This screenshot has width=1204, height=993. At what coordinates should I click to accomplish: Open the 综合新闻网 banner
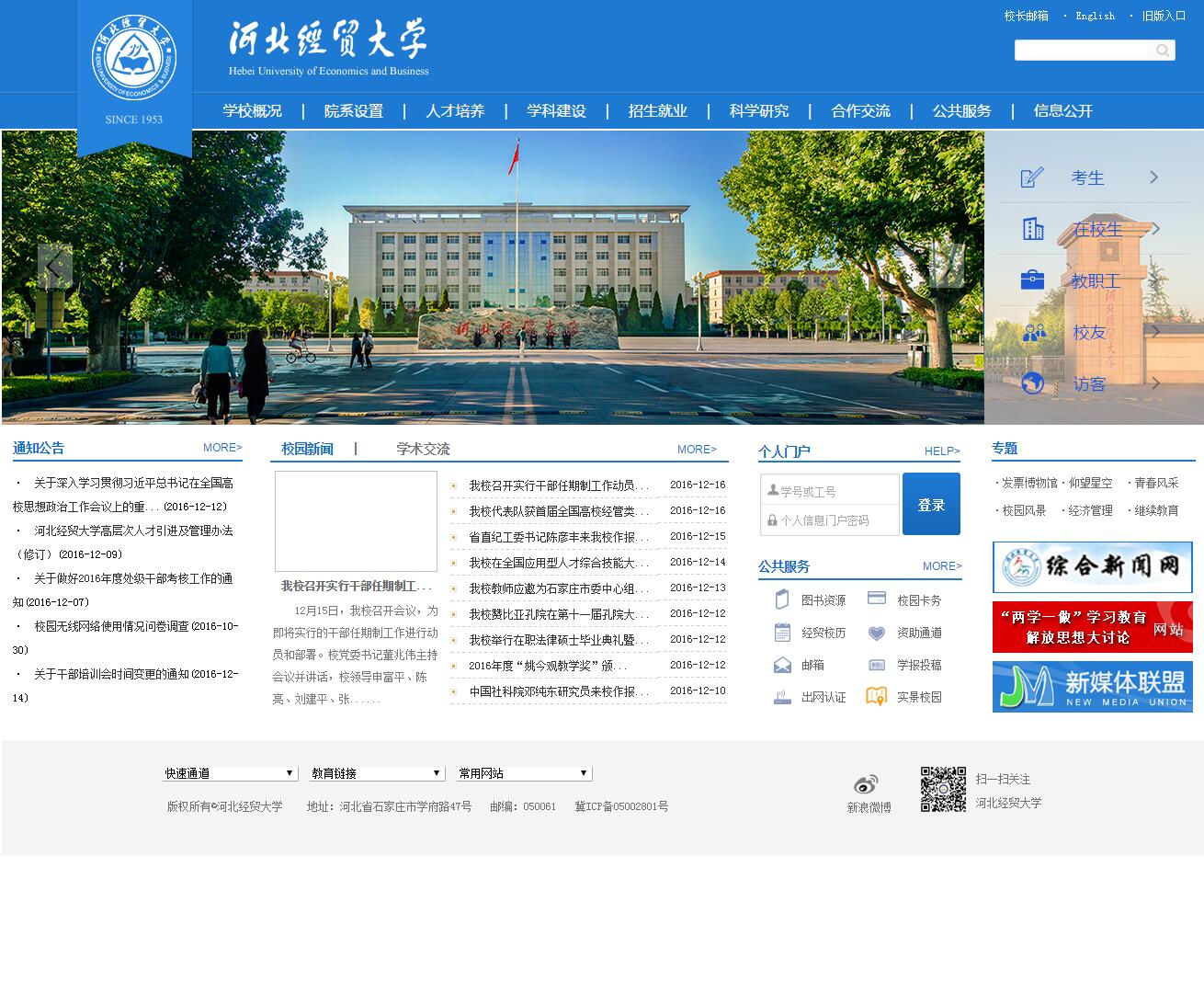[1093, 567]
